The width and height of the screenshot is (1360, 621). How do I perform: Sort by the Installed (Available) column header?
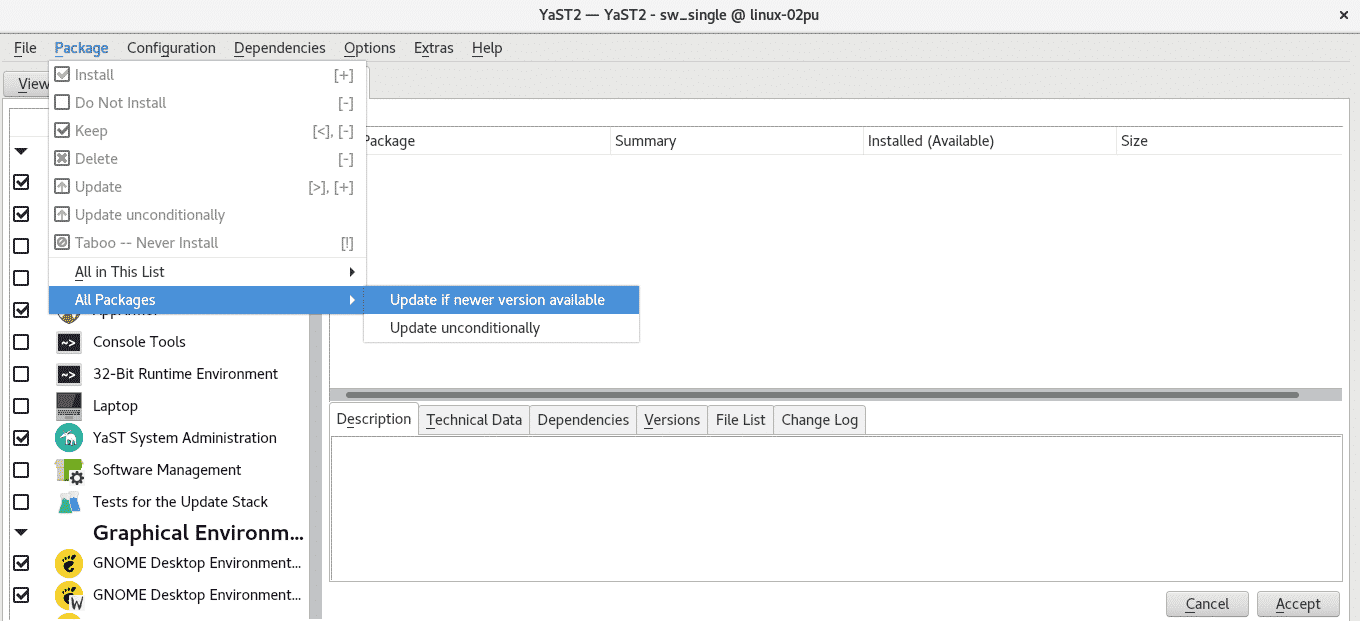click(990, 141)
